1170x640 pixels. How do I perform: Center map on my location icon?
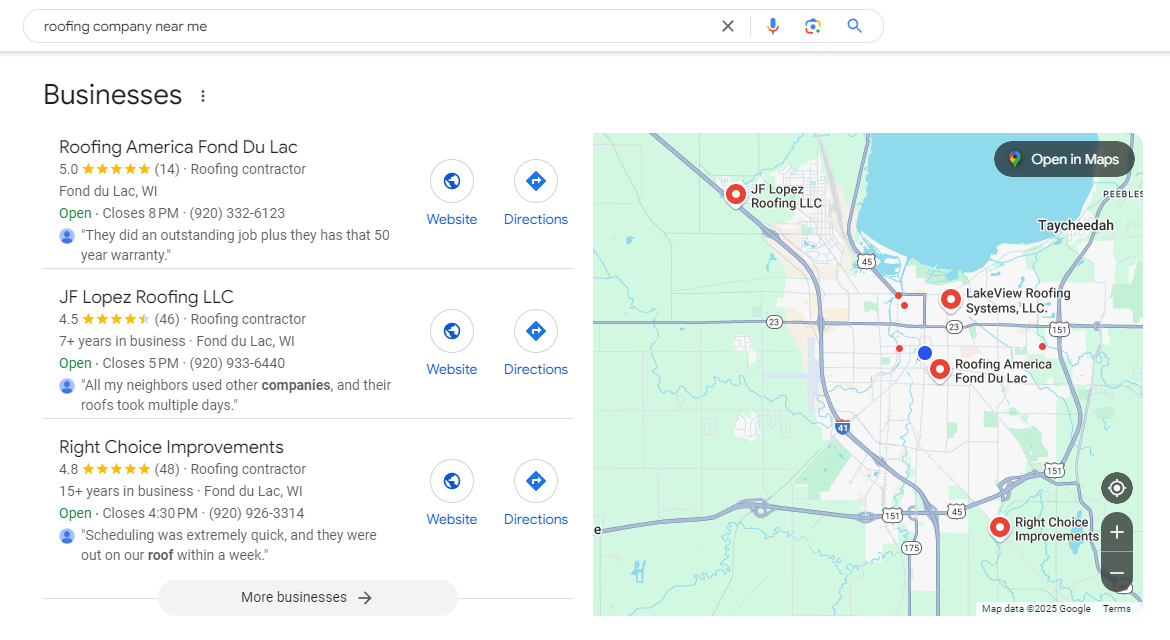[1117, 488]
